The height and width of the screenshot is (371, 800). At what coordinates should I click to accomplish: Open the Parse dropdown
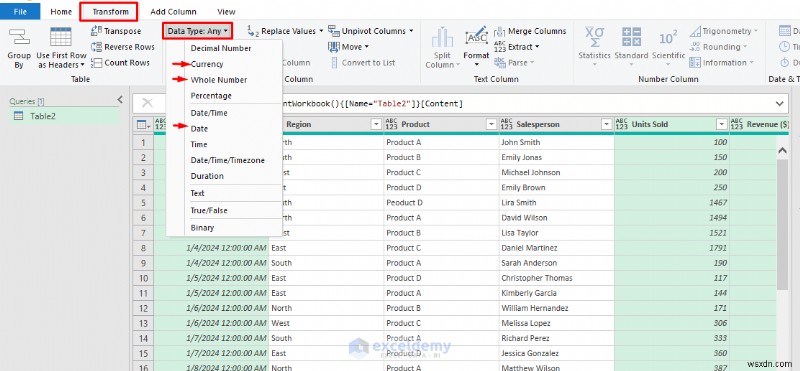tap(514, 63)
